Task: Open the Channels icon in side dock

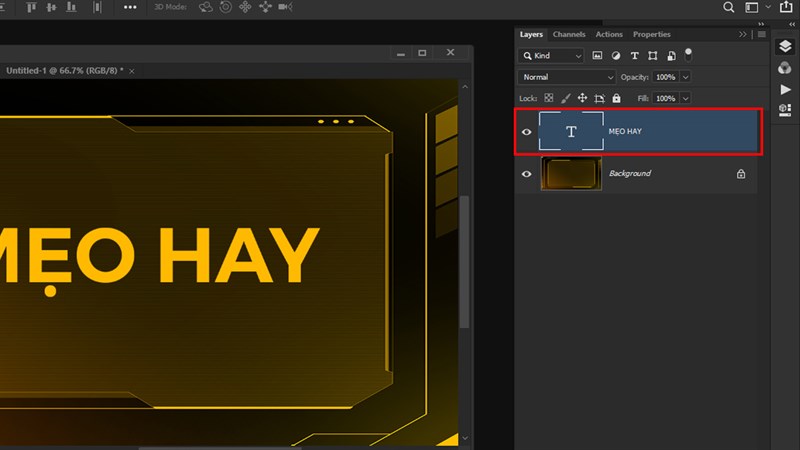Action: (x=785, y=67)
